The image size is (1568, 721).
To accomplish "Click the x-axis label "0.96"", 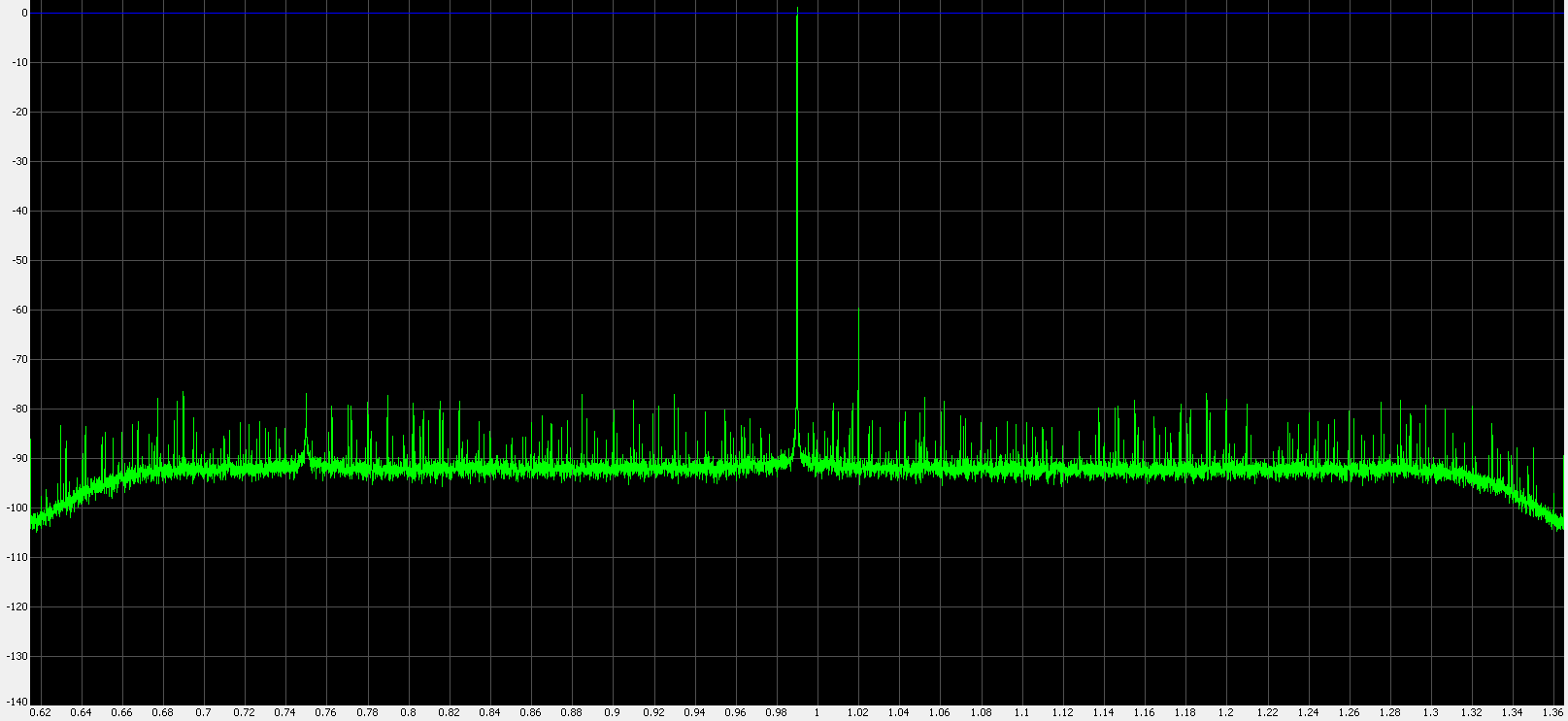I will 735,713.
